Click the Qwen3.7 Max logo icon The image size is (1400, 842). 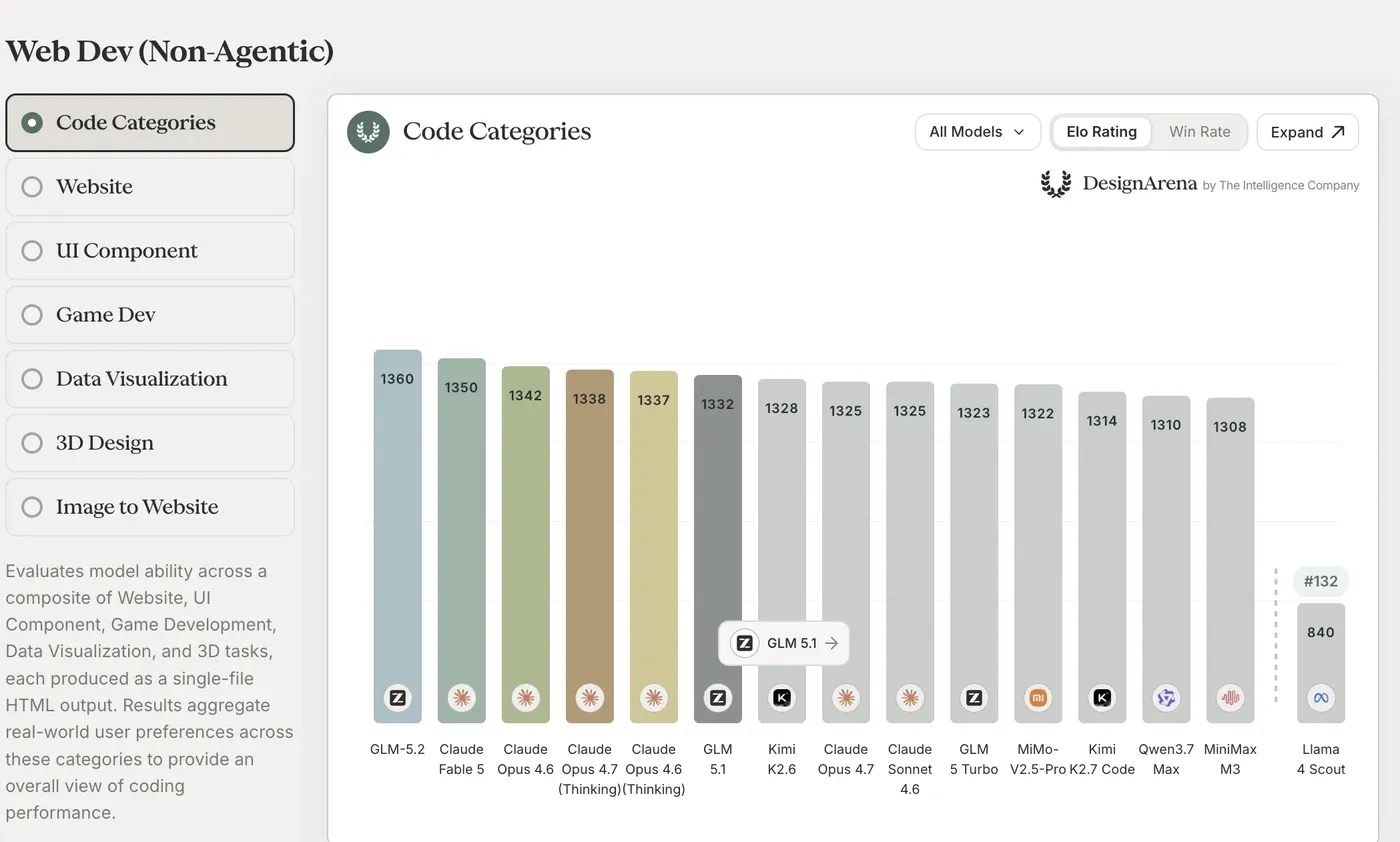pos(1166,698)
